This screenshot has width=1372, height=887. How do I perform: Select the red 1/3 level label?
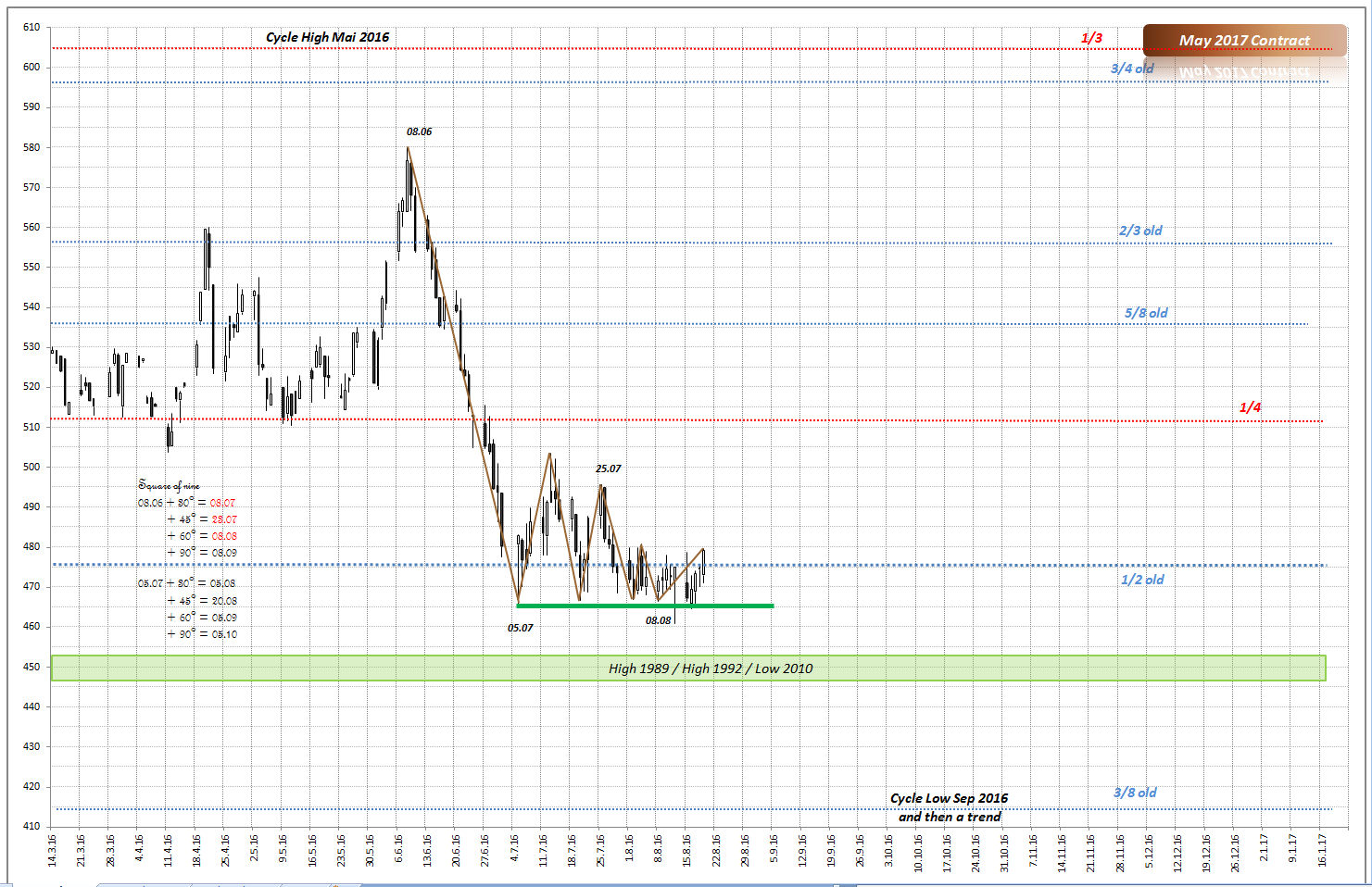point(1091,38)
